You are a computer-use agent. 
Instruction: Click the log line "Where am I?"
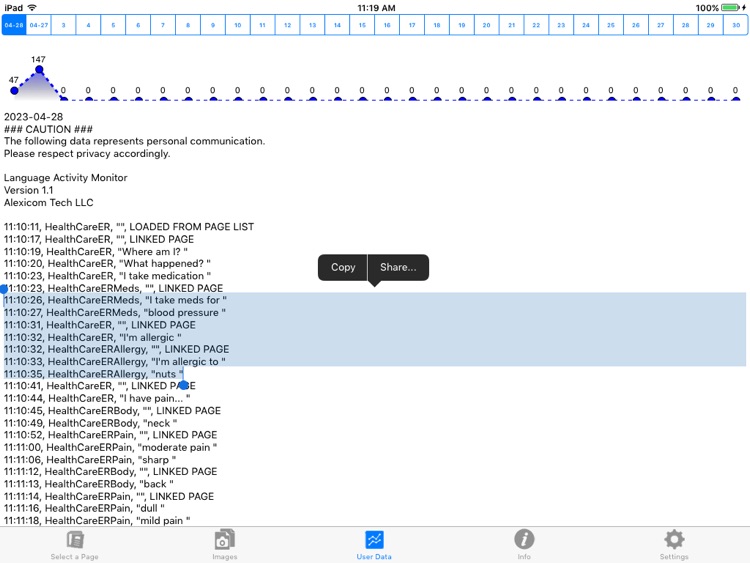click(96, 252)
